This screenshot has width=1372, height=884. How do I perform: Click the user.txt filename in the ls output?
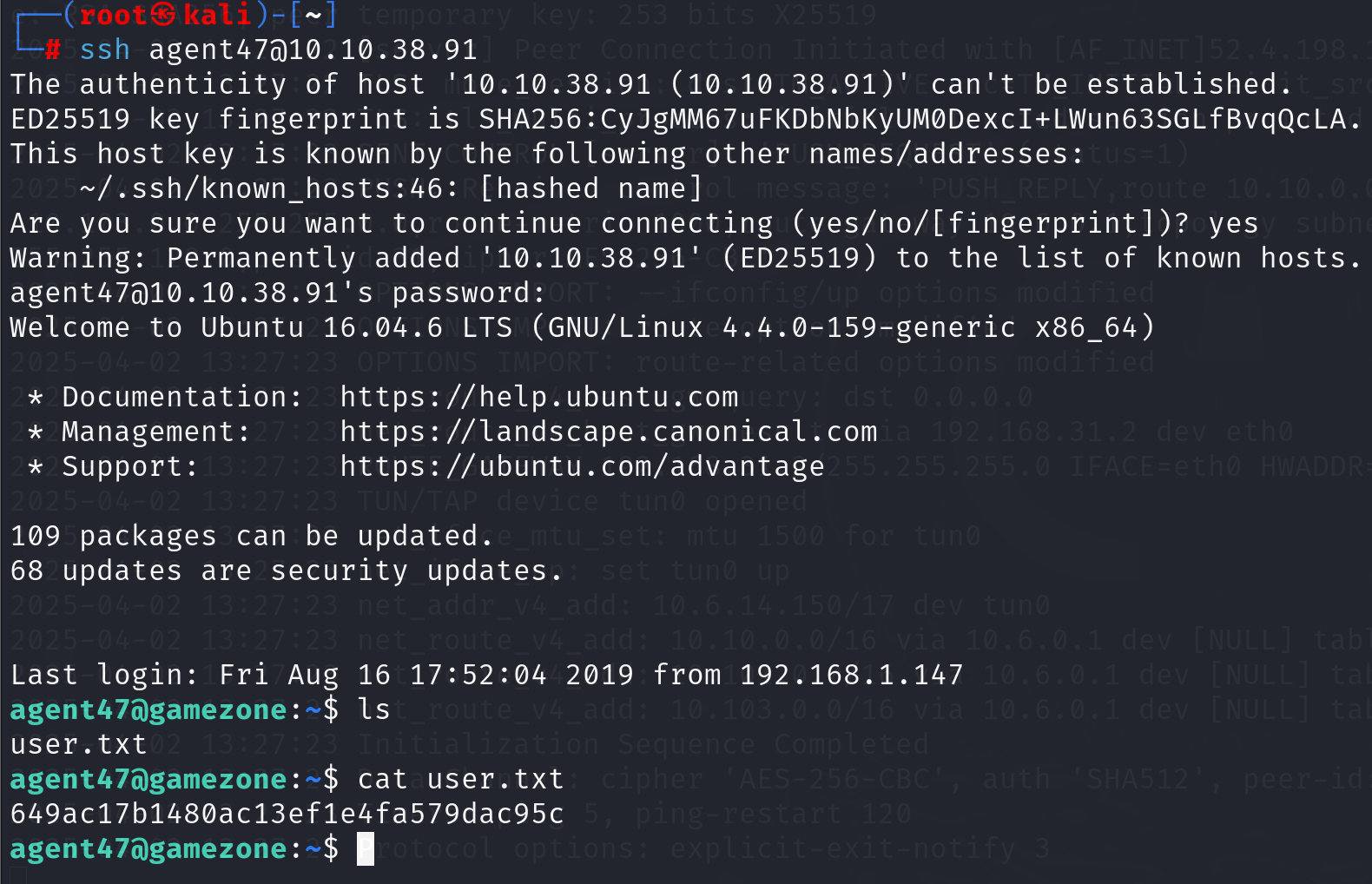78,744
